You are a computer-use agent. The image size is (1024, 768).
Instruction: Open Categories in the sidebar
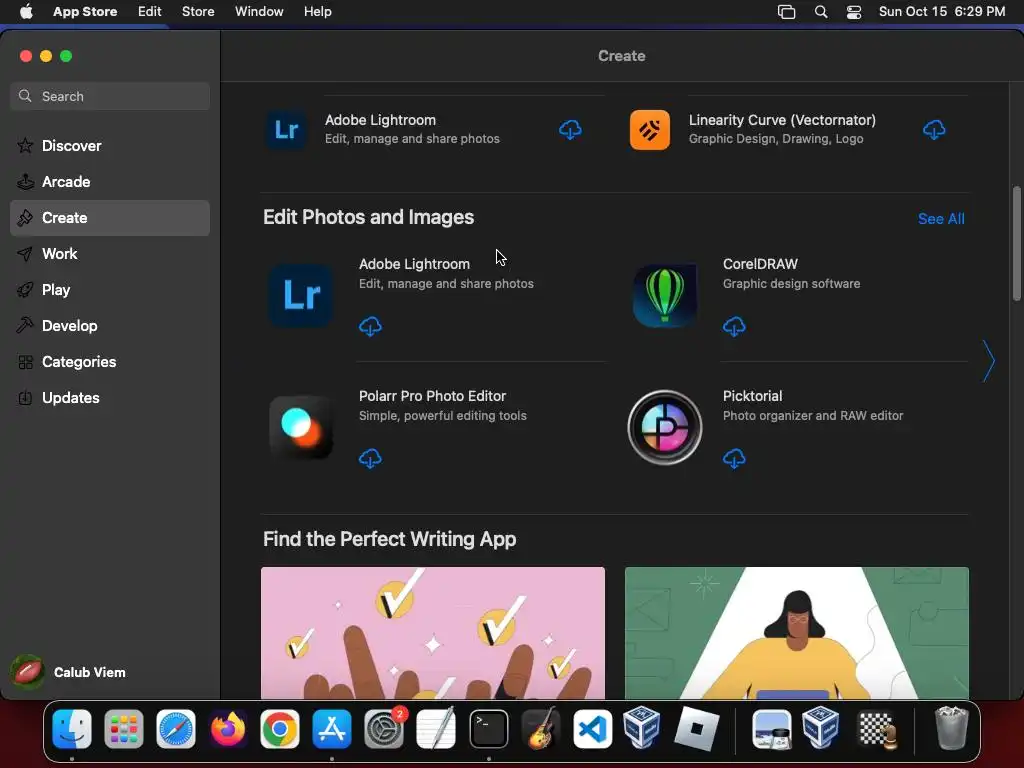click(110, 361)
